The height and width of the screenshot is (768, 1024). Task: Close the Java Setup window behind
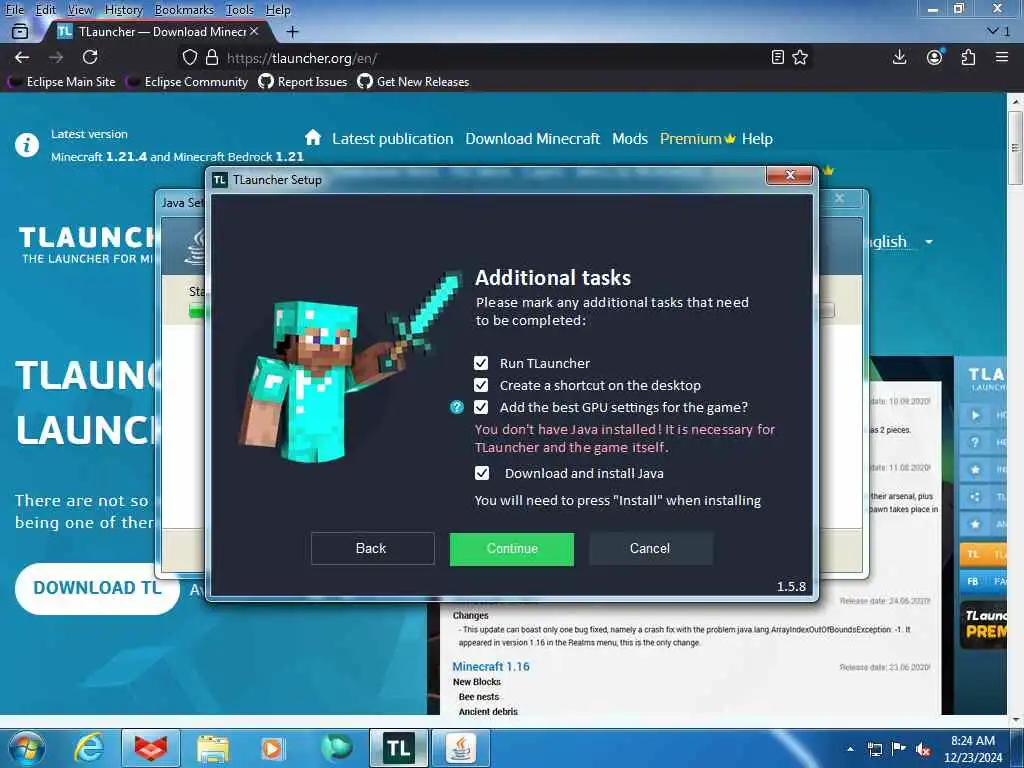tap(840, 198)
